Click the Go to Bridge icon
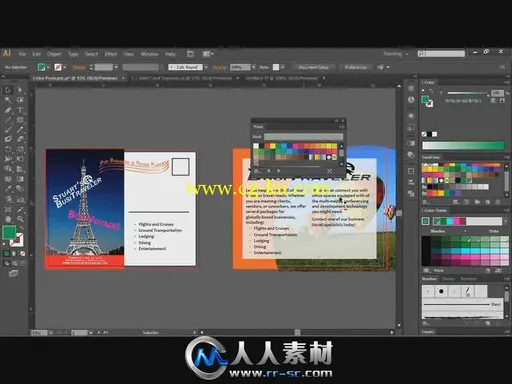The height and width of the screenshot is (384, 512). click(190, 54)
